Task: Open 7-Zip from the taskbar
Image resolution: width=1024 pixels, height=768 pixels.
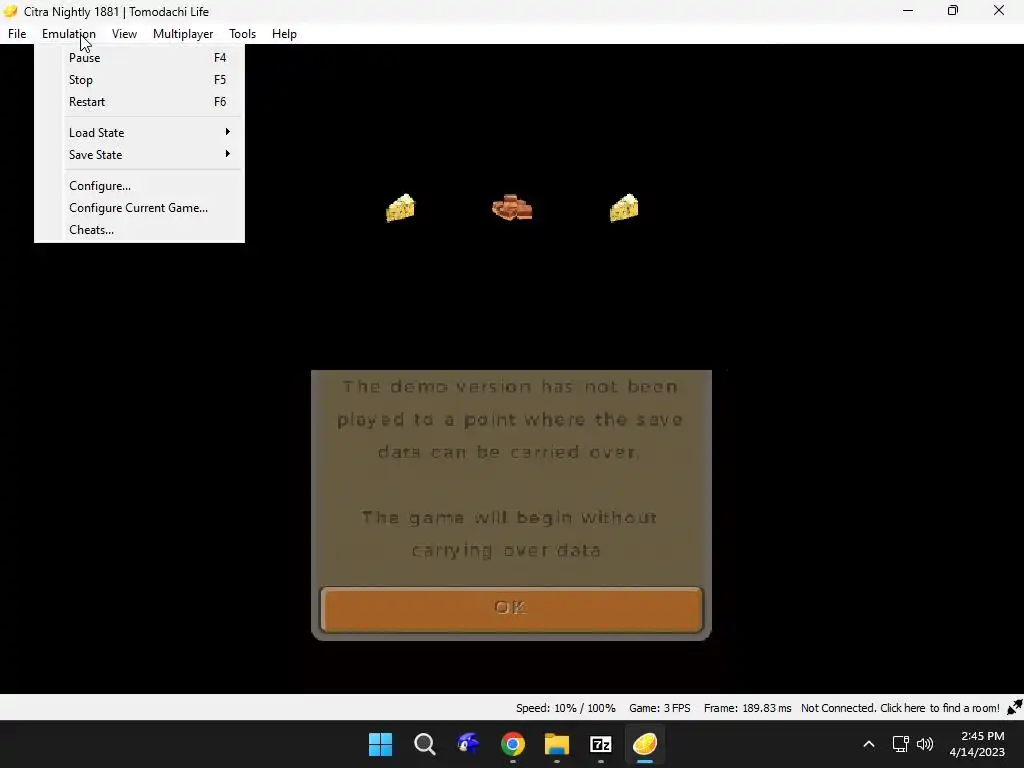Action: (x=601, y=744)
